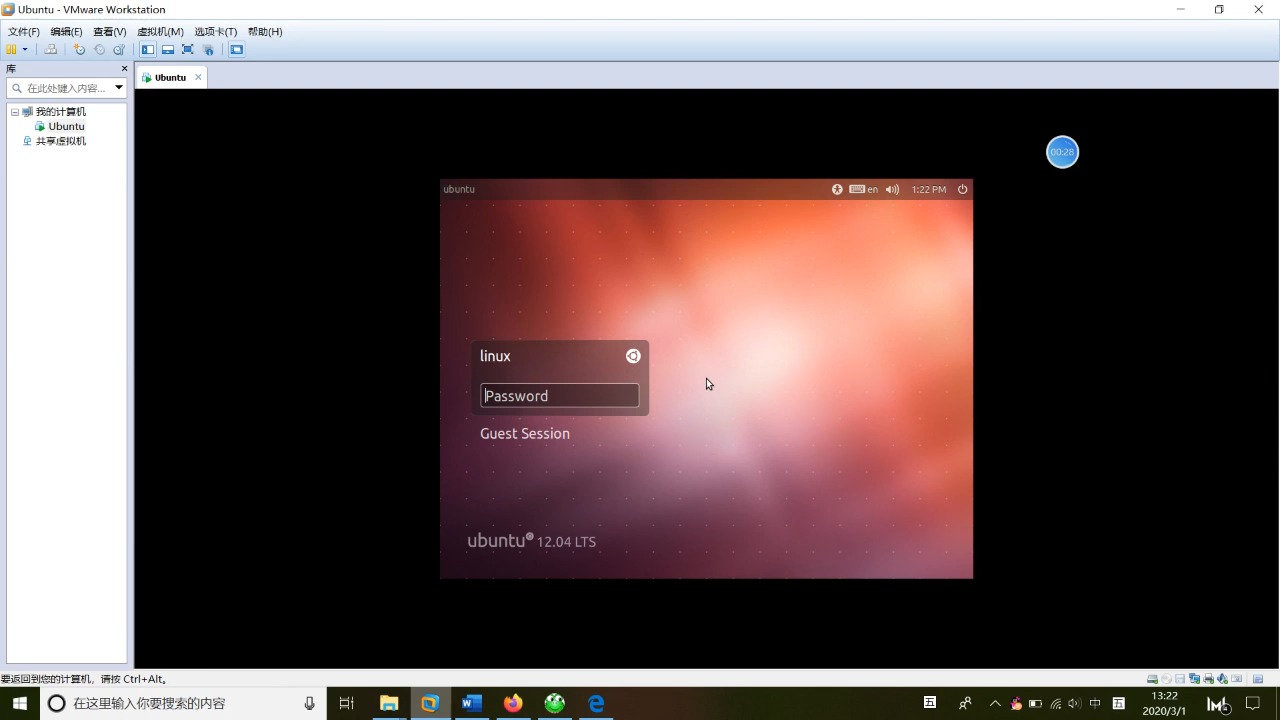The width and height of the screenshot is (1280, 720).
Task: Click the pause virtual machine toolbar icon
Action: coord(11,49)
